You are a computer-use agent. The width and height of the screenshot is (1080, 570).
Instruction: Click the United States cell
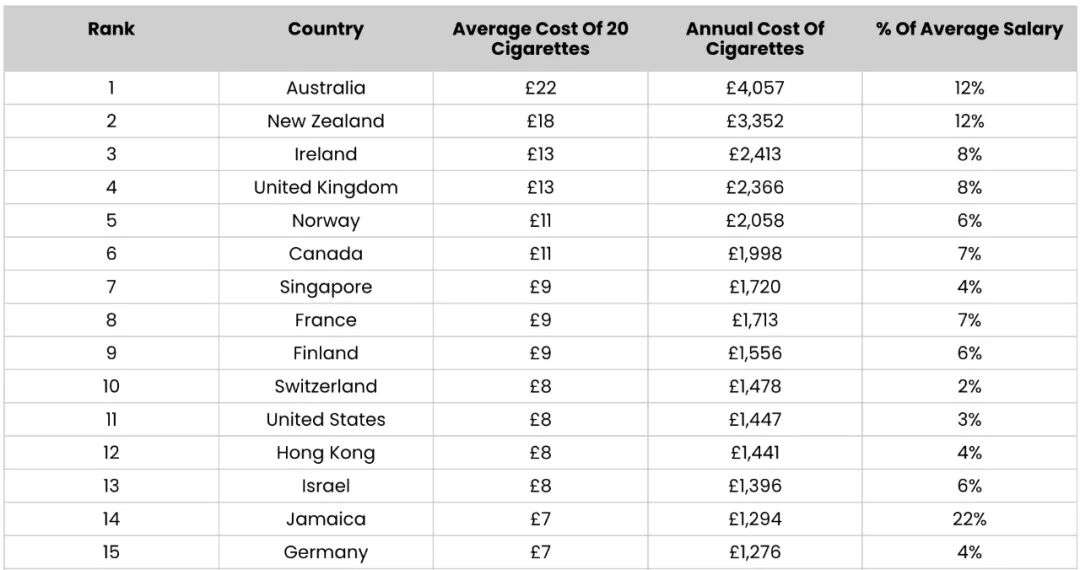[x=325, y=419]
